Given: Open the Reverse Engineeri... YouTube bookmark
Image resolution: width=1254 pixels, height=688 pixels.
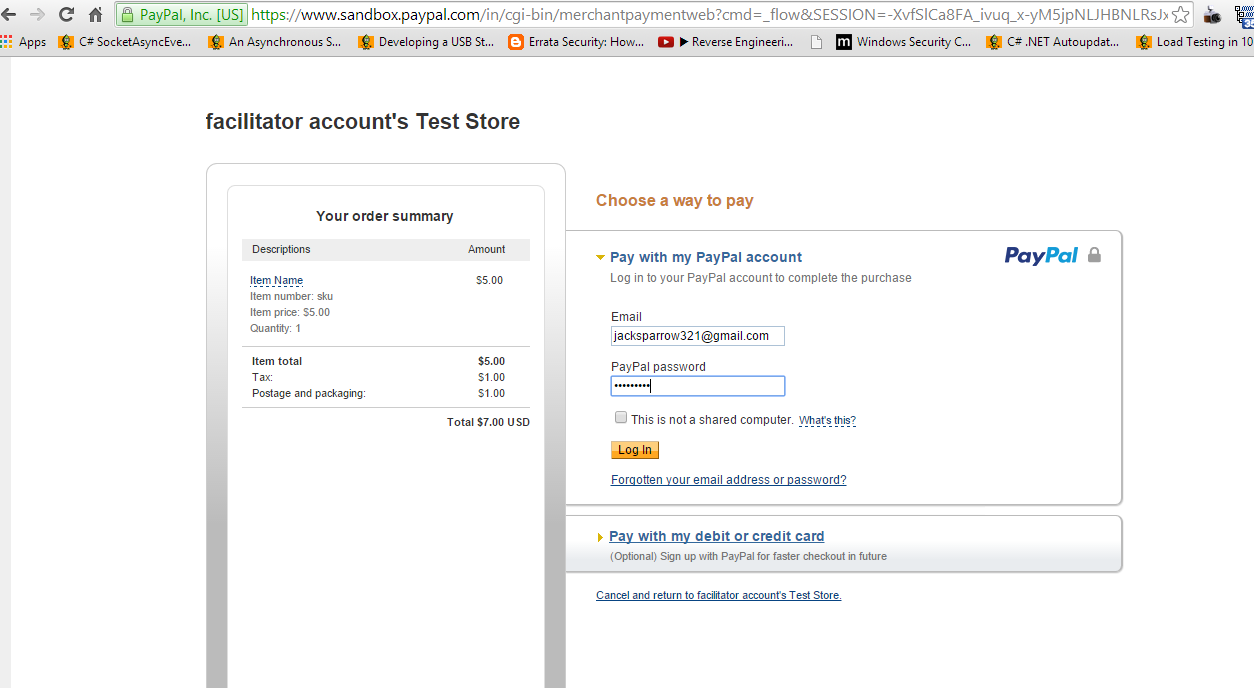Looking at the screenshot, I should tap(726, 42).
